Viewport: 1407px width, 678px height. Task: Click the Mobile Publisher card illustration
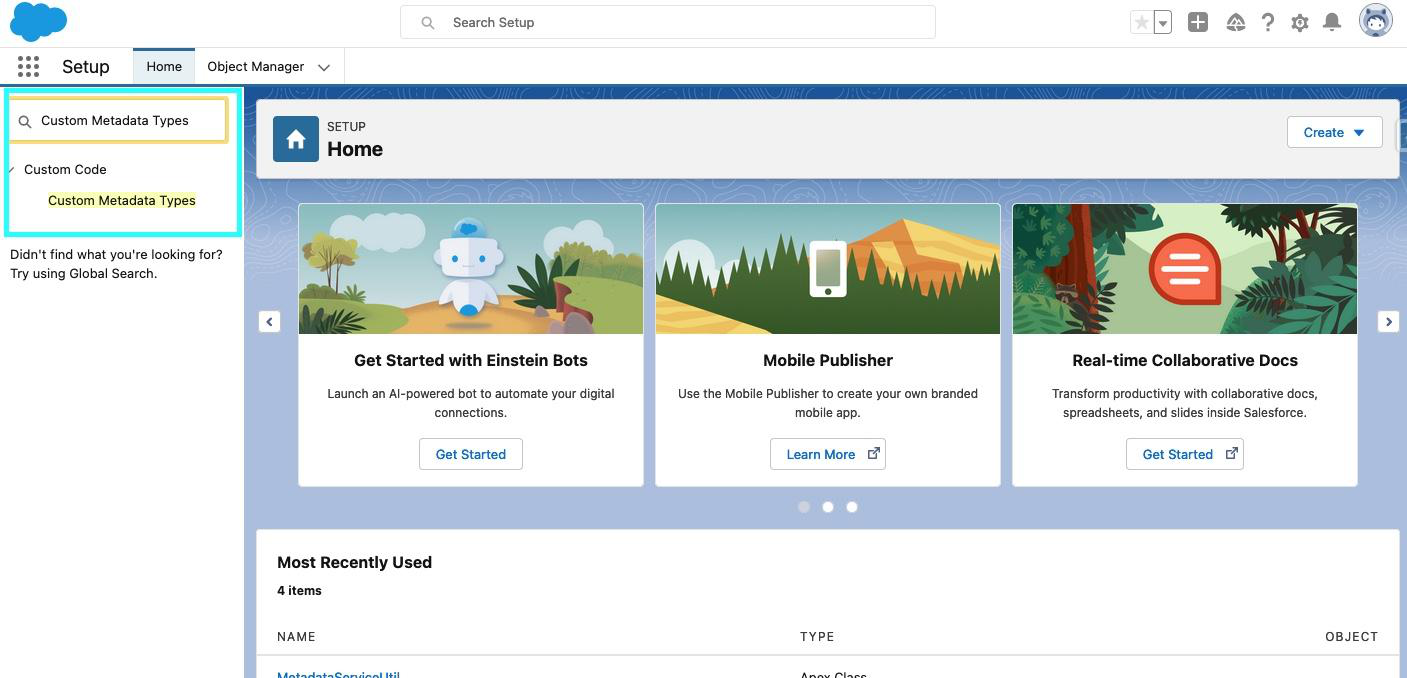[x=828, y=269]
